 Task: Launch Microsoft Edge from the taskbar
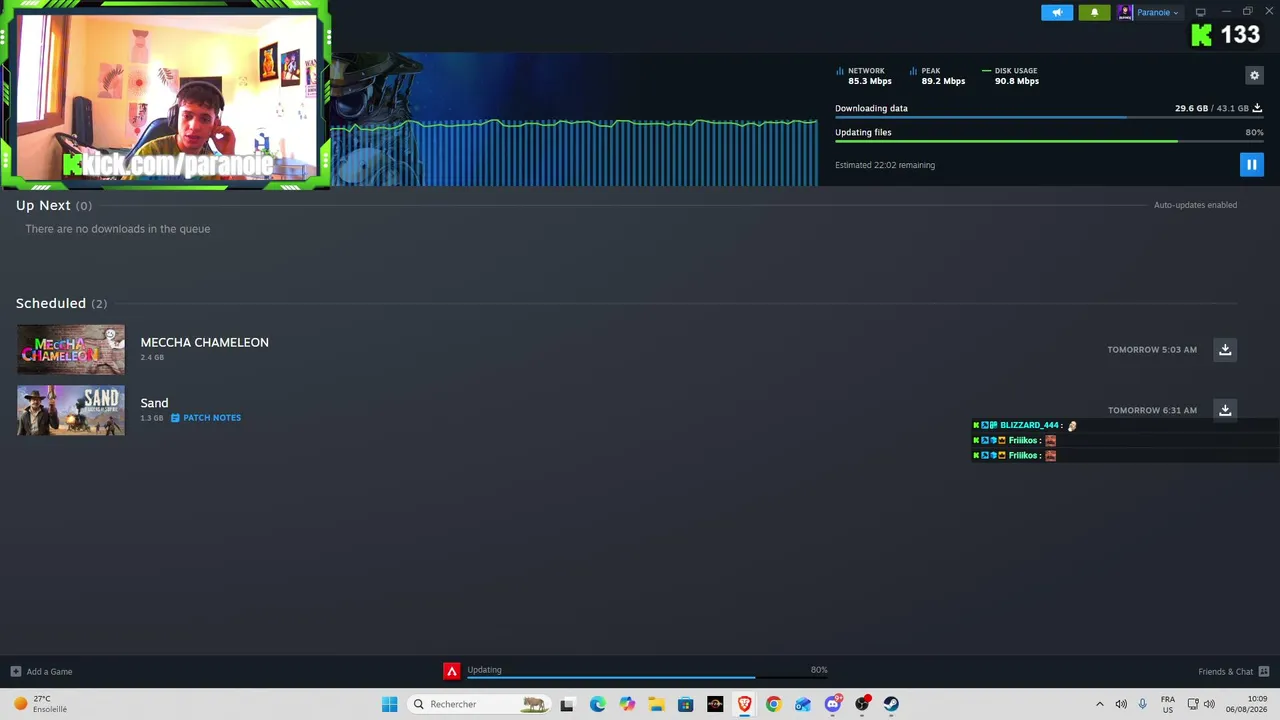pos(597,704)
